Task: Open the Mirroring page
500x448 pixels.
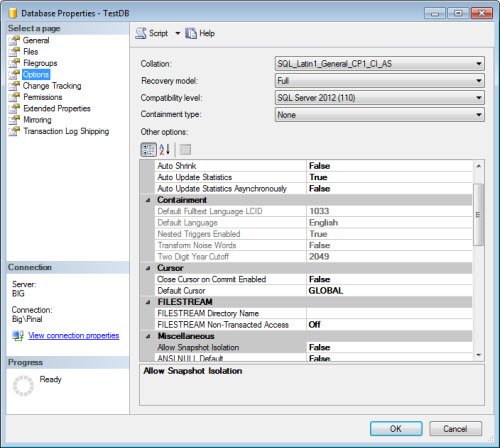Action: click(x=37, y=120)
